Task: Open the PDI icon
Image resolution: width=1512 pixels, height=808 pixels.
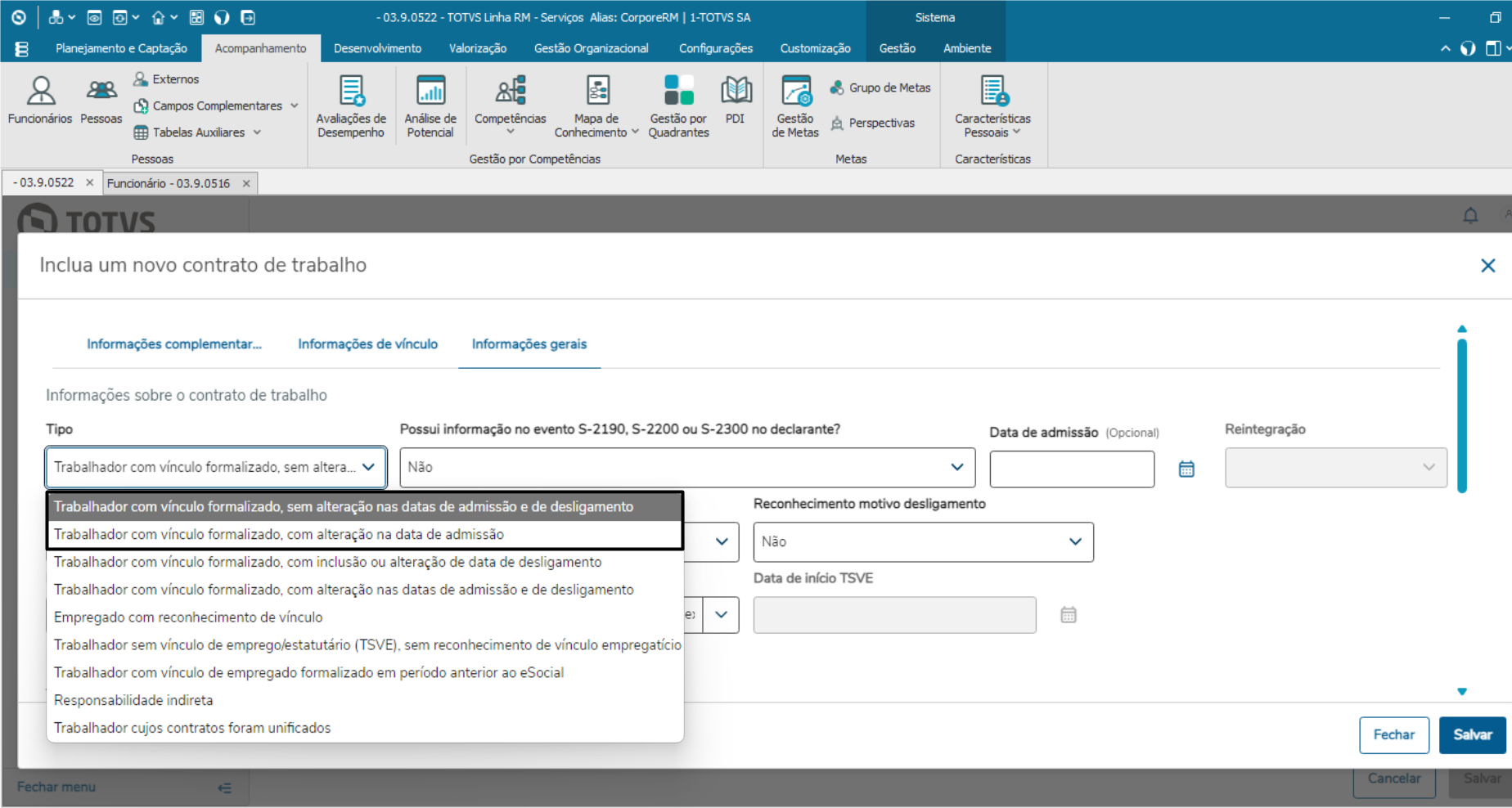Action: pos(736,100)
